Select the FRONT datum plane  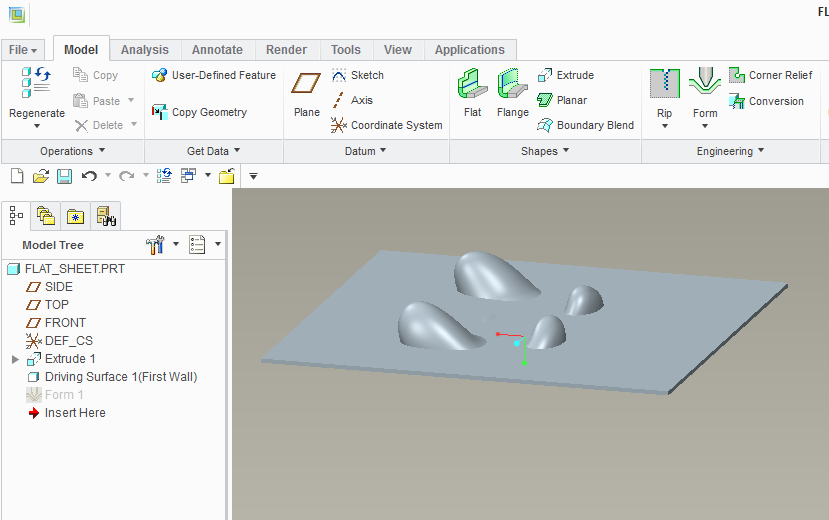[56, 323]
